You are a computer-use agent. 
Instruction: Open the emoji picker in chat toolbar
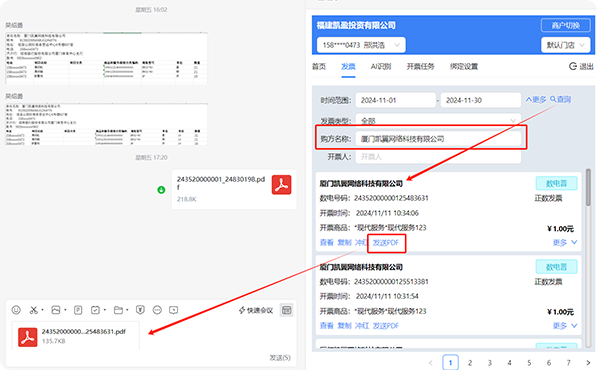click(16, 310)
